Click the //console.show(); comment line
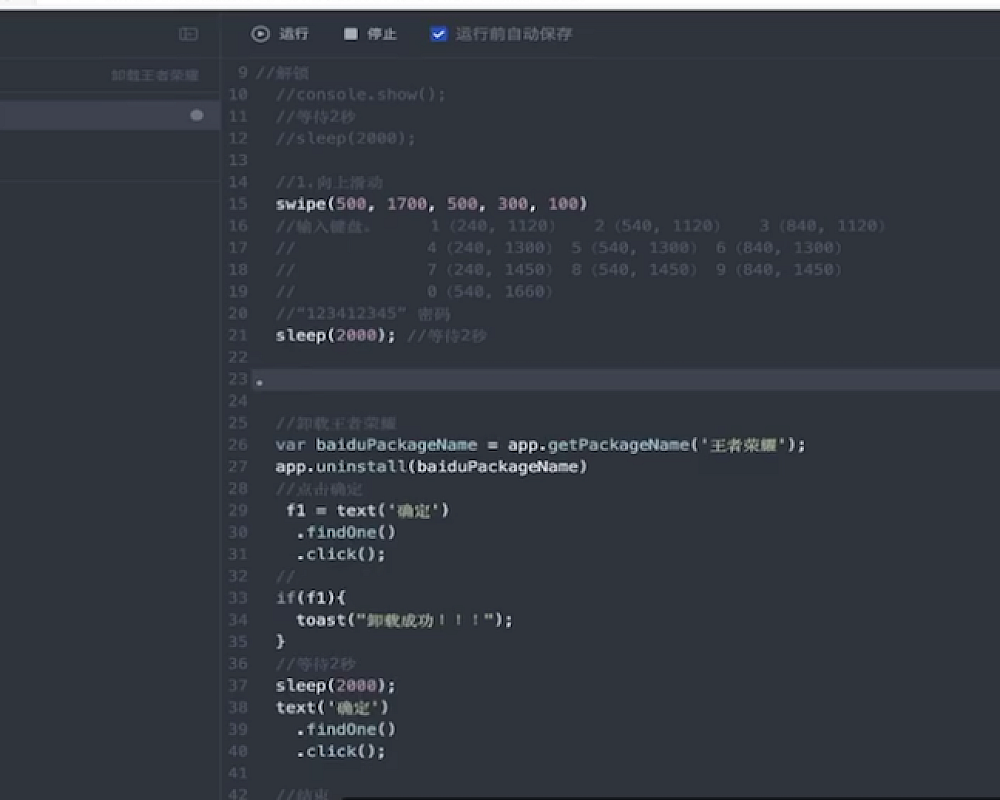This screenshot has height=800, width=1000. click(361, 95)
